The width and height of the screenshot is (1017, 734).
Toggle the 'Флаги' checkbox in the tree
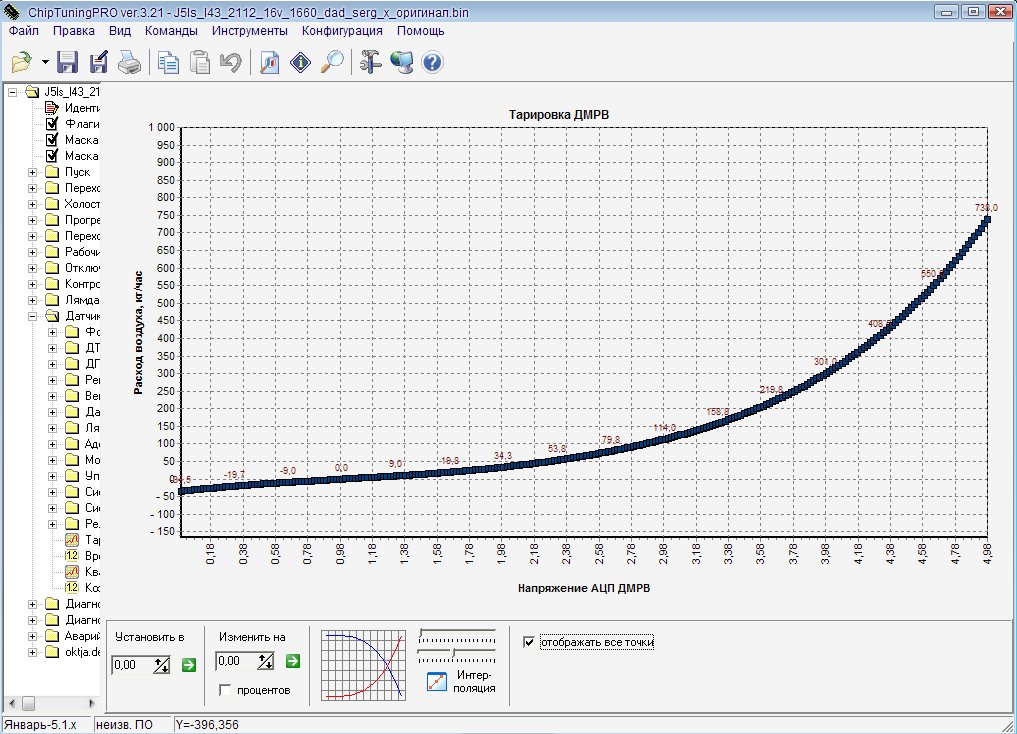[52, 124]
